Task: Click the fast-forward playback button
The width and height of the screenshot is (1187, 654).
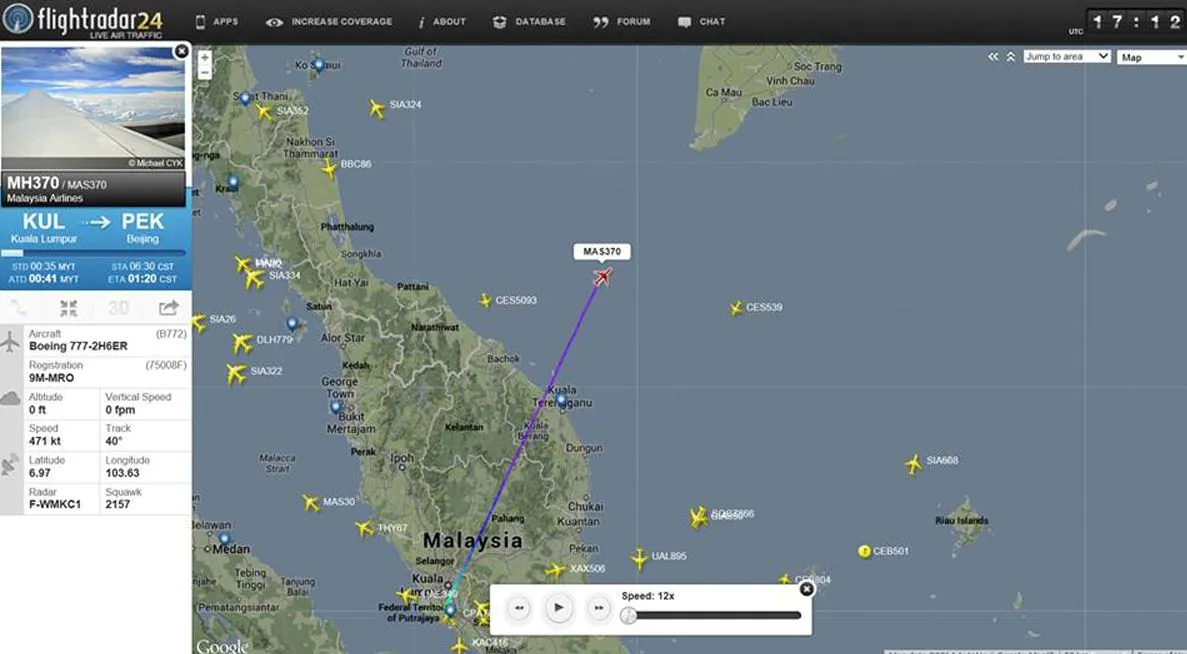Action: 598,607
